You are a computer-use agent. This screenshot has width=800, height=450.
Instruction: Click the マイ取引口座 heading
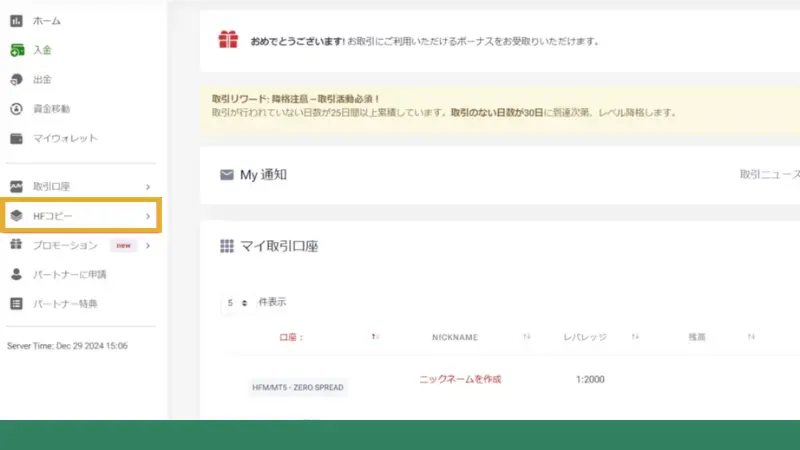click(280, 246)
